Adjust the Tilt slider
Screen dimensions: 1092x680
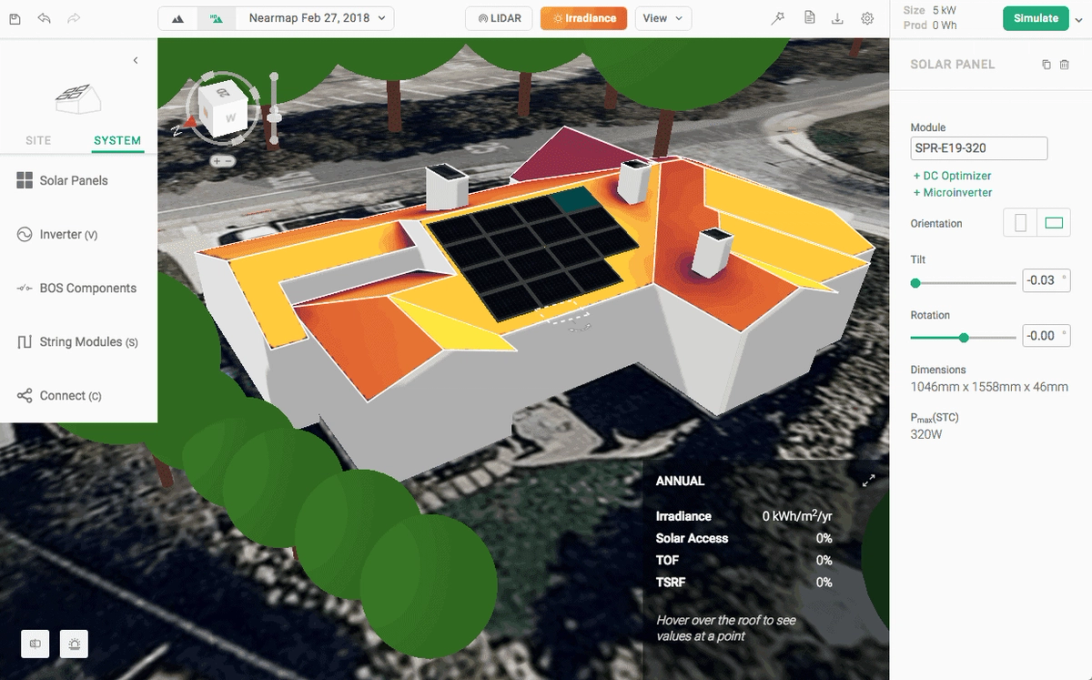[915, 282]
